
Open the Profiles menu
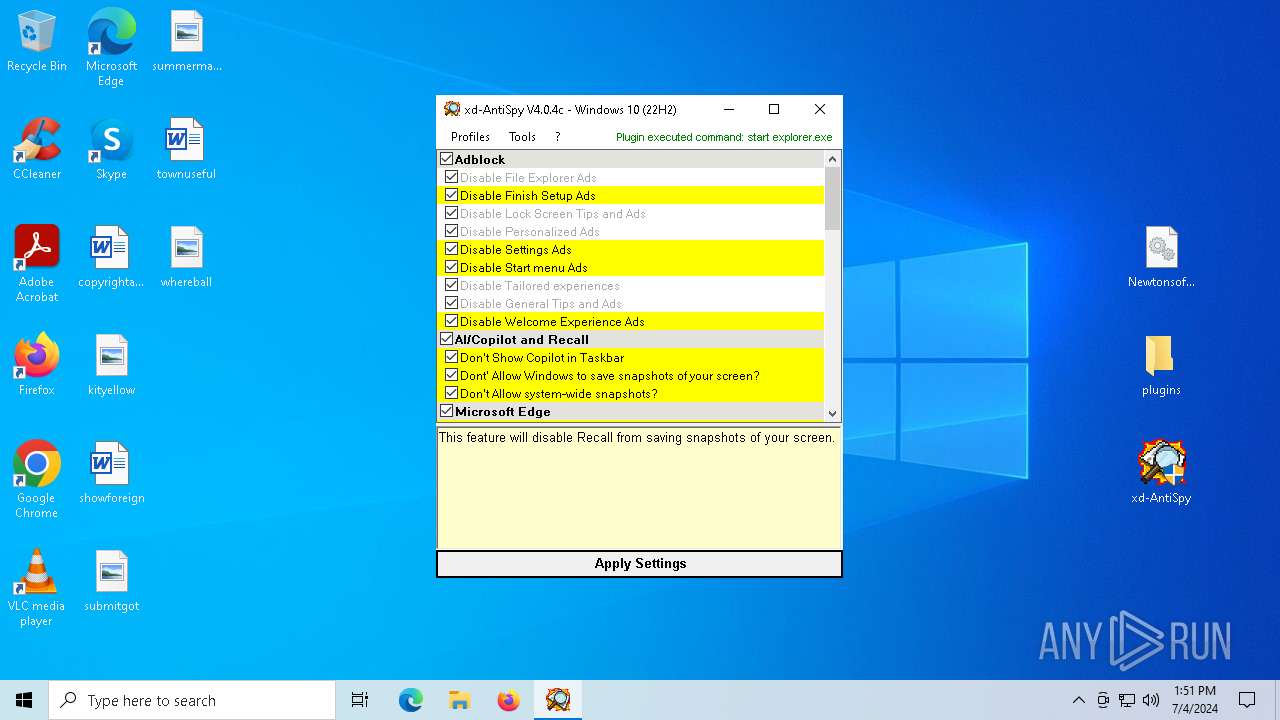click(470, 137)
